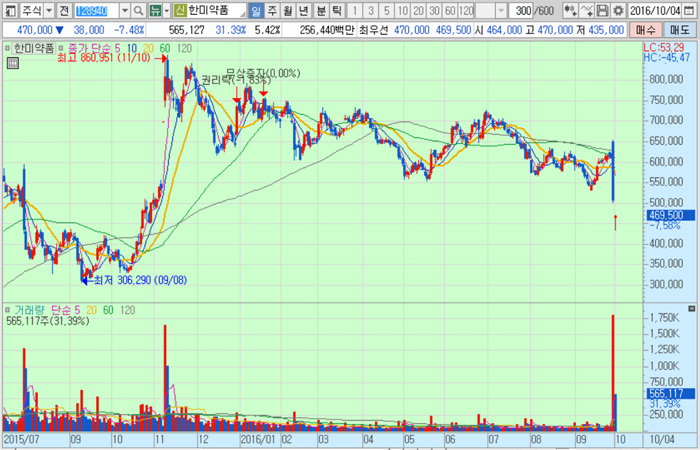Switch chart to 주 weekly period

coord(273,10)
